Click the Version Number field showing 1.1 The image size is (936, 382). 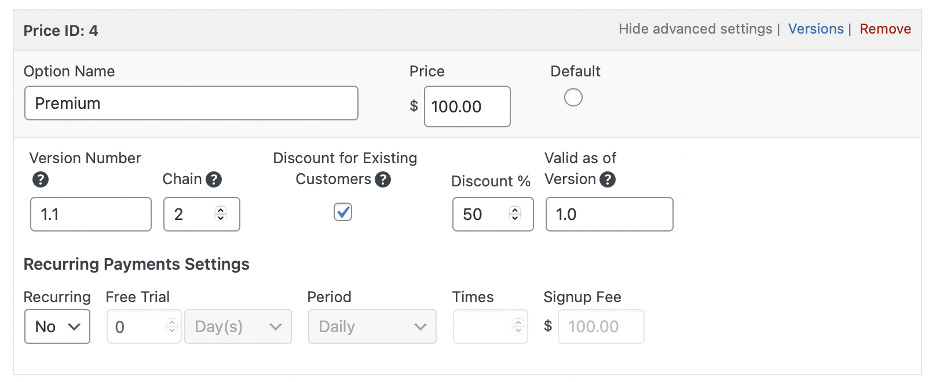coord(91,214)
